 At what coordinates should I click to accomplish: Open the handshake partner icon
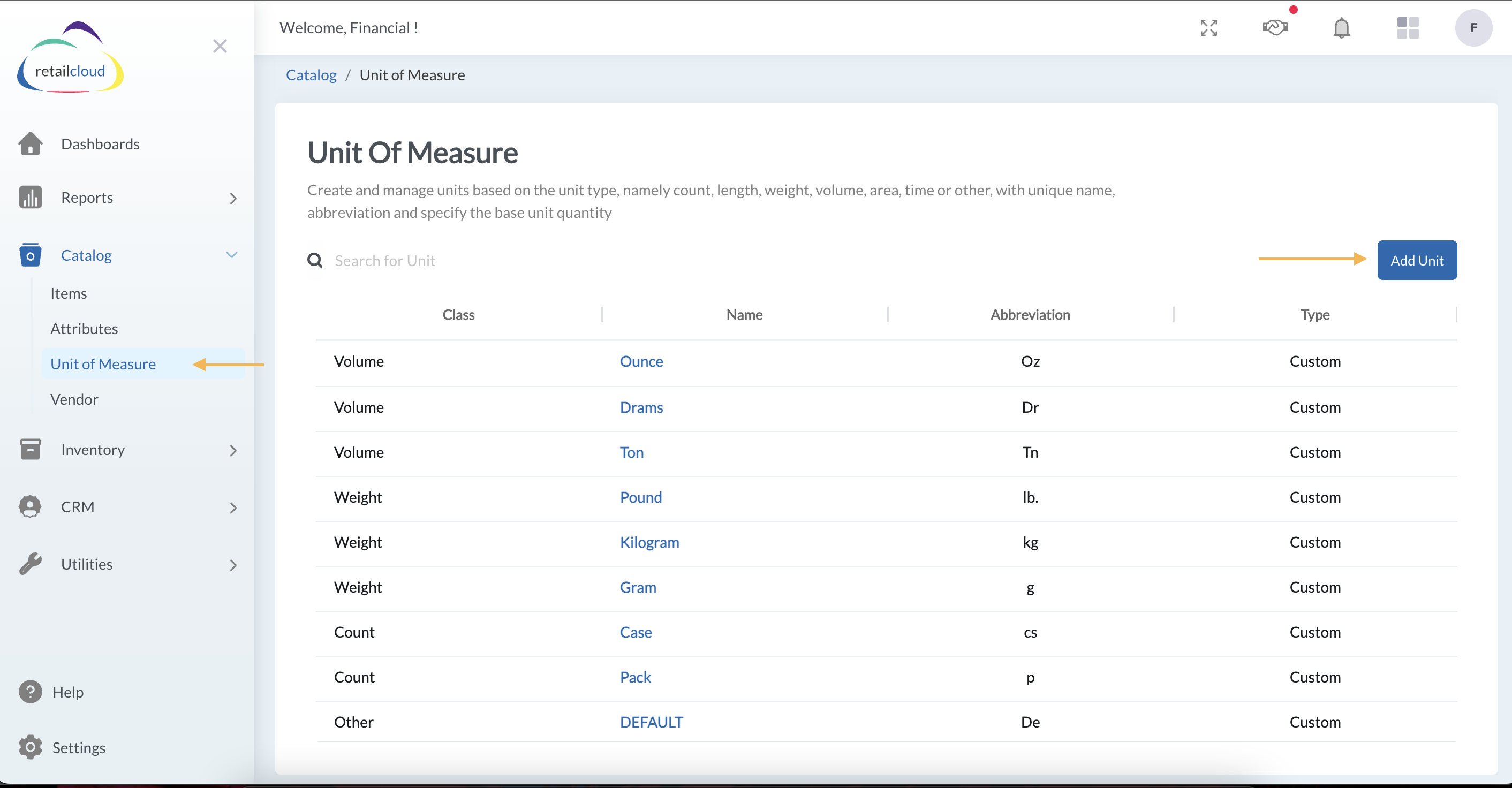(1275, 28)
